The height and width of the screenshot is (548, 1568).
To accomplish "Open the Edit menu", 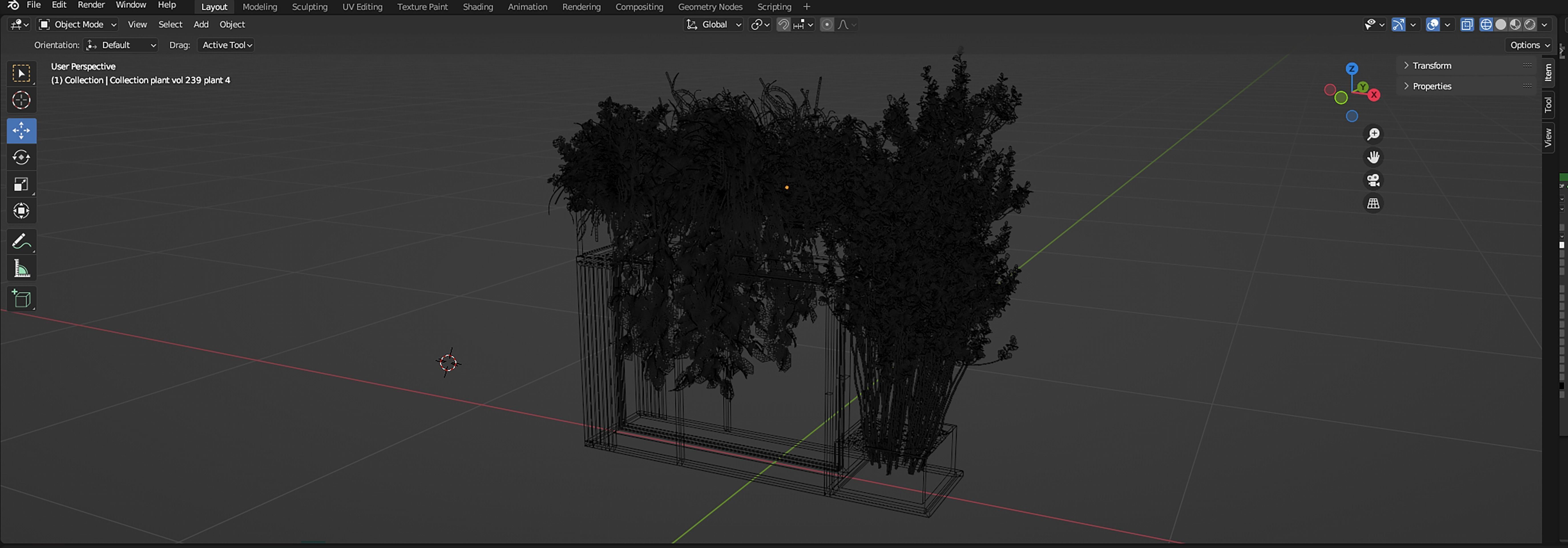I will point(58,5).
